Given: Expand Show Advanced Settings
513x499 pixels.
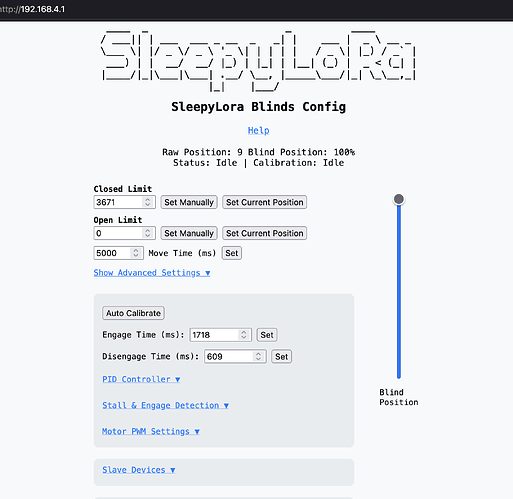Looking at the screenshot, I should point(152,273).
